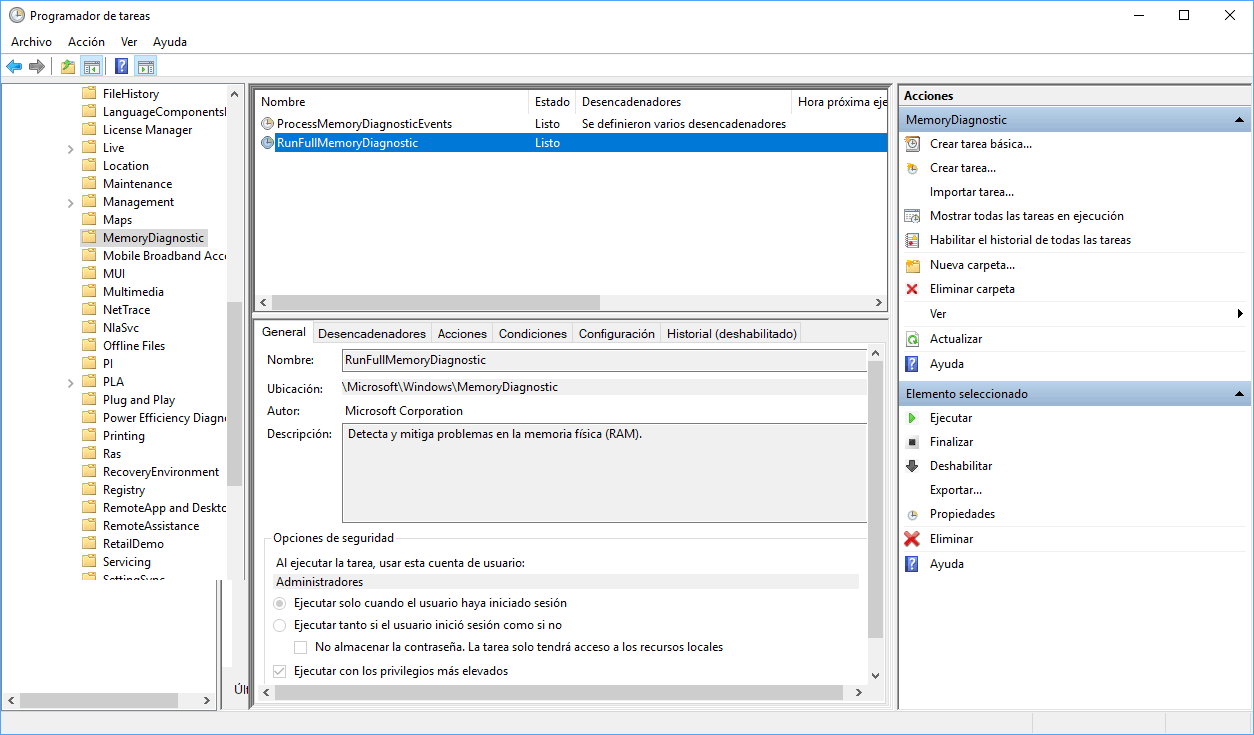Select the Registry folder in tree
Screen dimensions: 1254x735
click(x=124, y=490)
